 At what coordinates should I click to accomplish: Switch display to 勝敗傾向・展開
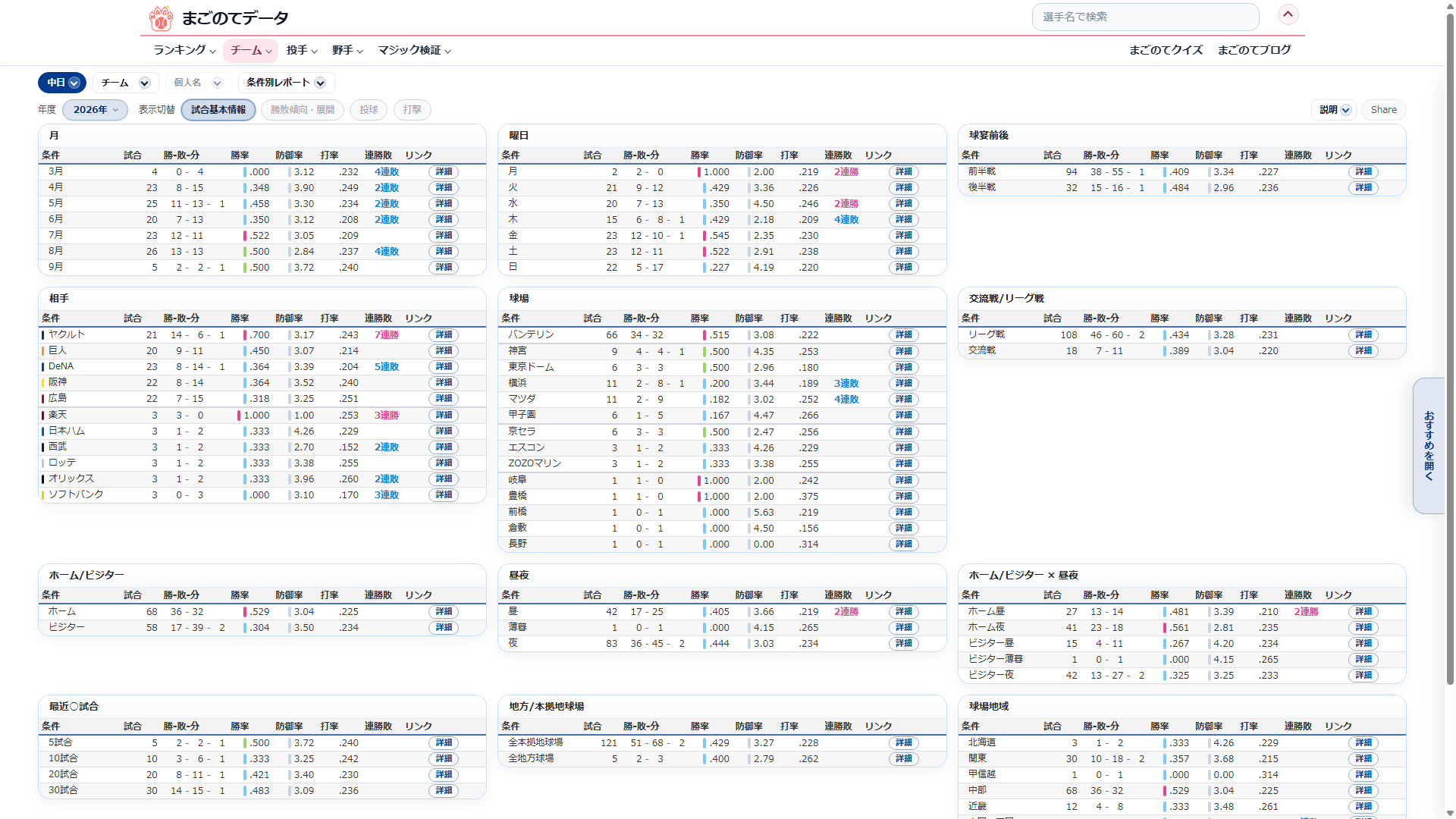pos(303,110)
